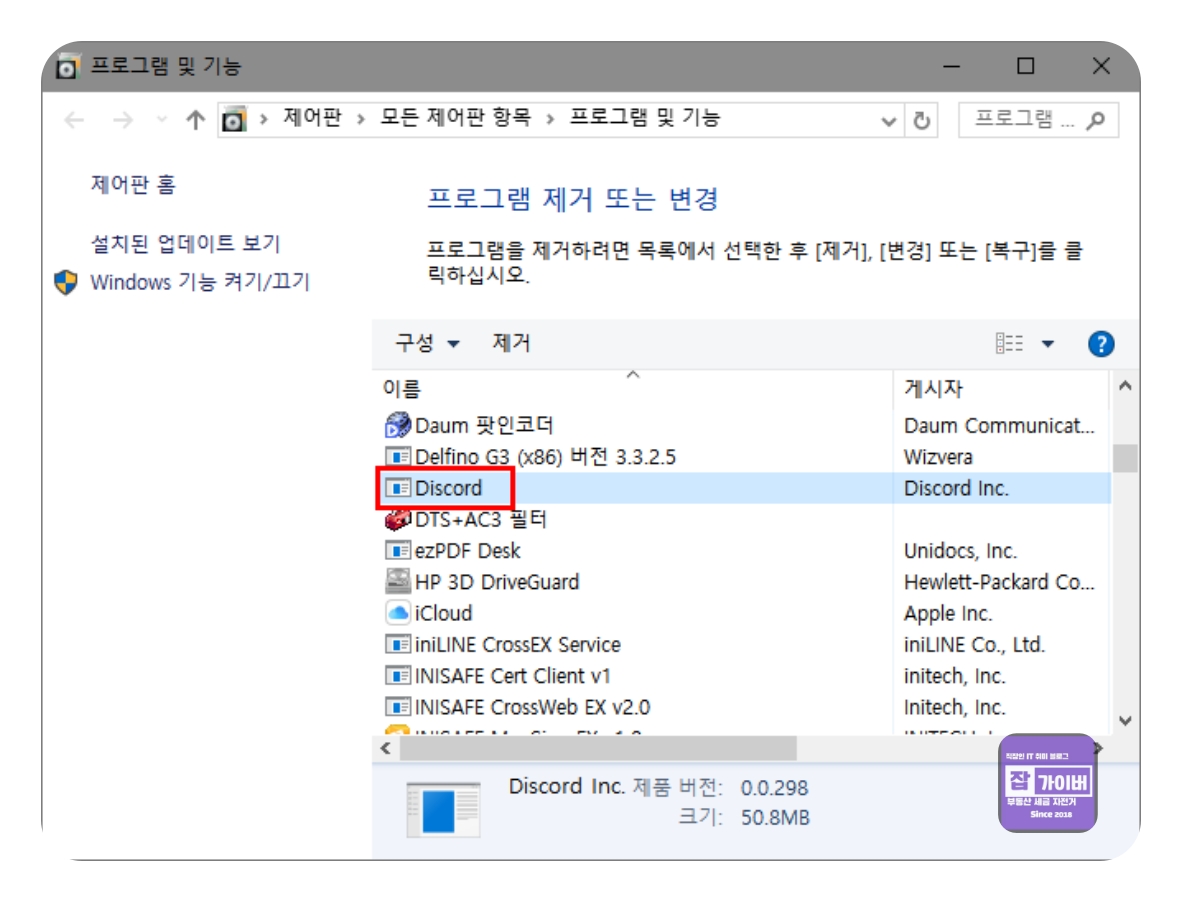Select the INISAFE CrossWeb EX icon

pyautogui.click(x=397, y=708)
